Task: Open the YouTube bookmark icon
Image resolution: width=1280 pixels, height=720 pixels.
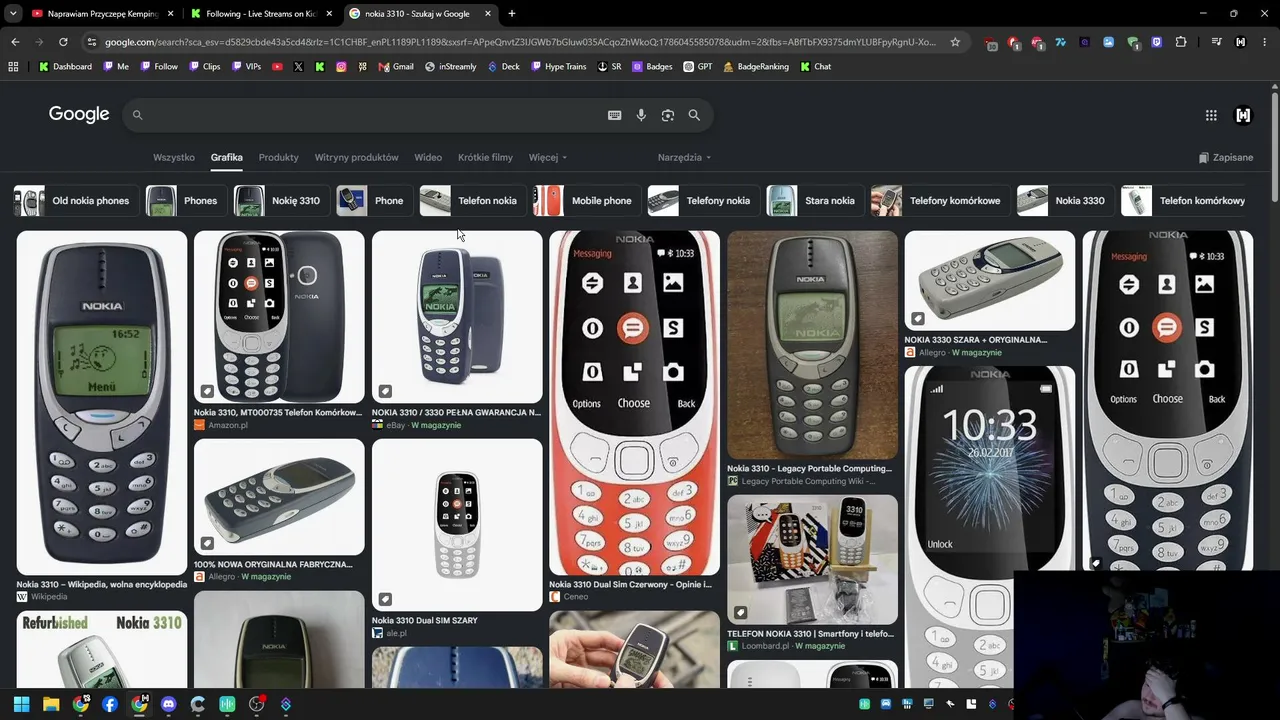Action: 277,67
